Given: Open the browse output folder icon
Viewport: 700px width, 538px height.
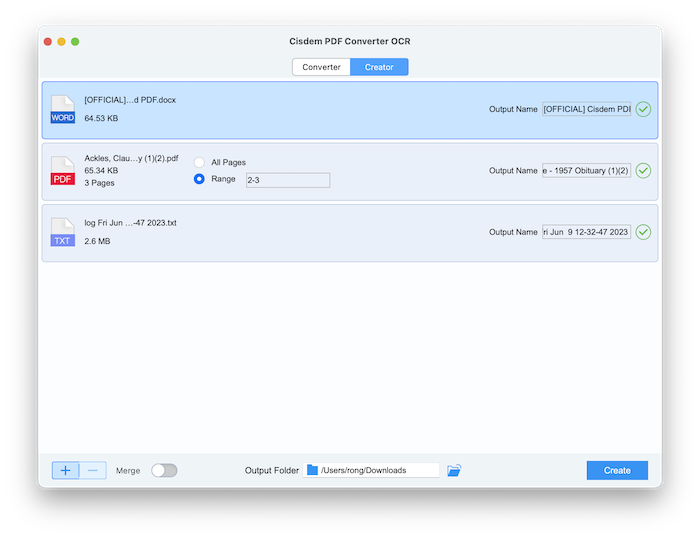Looking at the screenshot, I should pos(454,470).
